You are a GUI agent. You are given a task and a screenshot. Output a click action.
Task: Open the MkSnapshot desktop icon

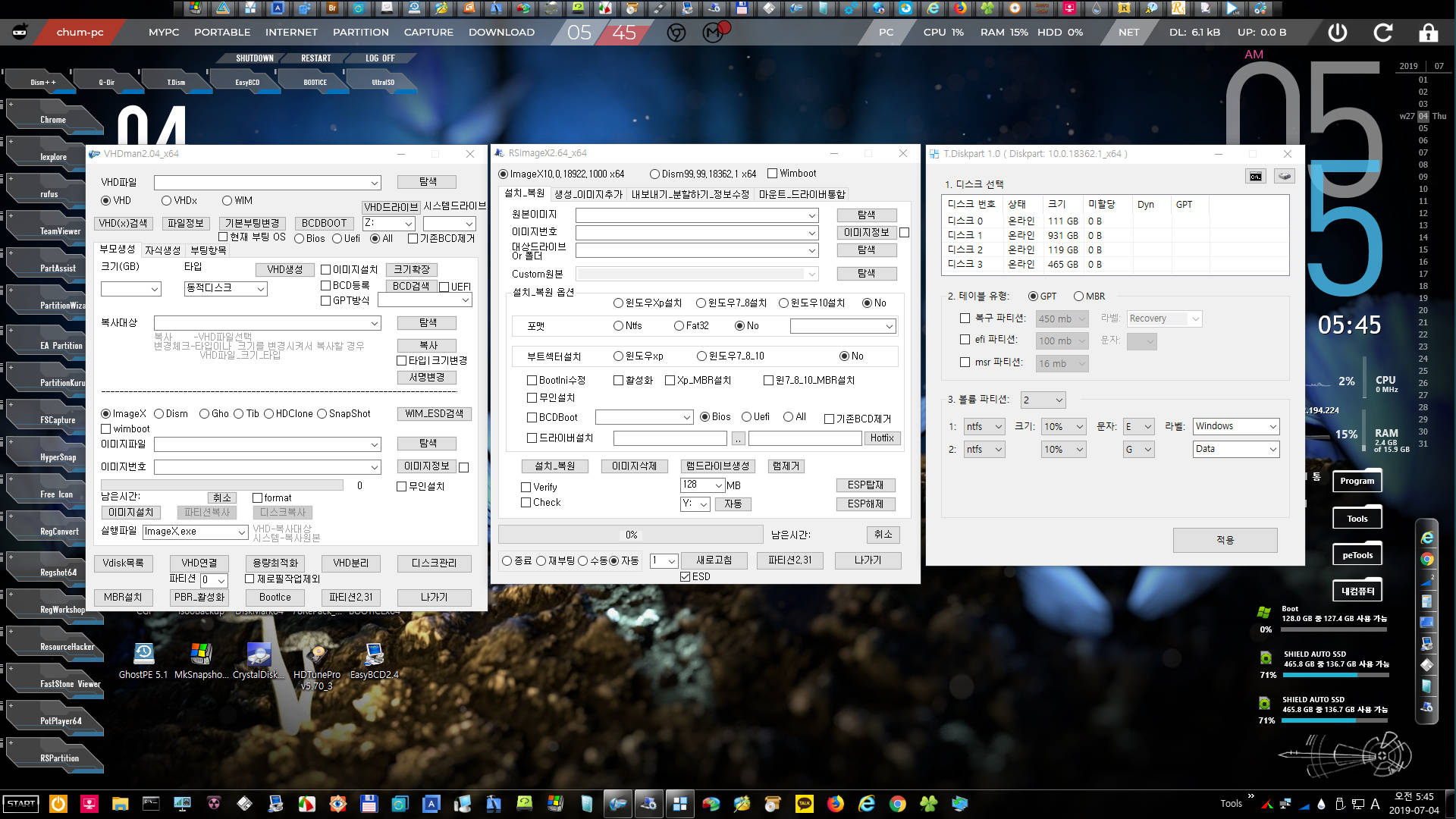point(200,660)
